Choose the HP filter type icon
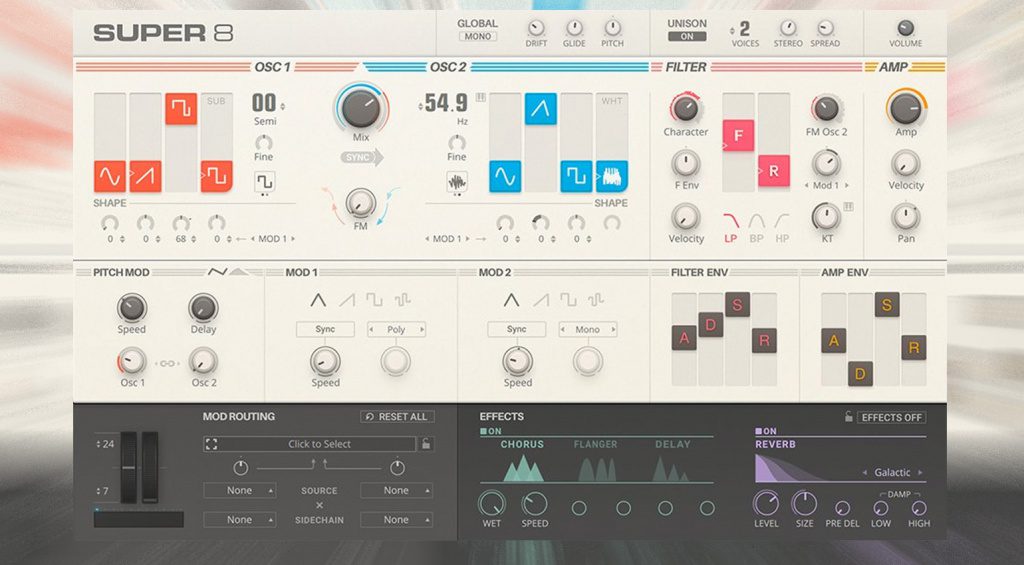Image resolution: width=1024 pixels, height=565 pixels. click(x=782, y=221)
